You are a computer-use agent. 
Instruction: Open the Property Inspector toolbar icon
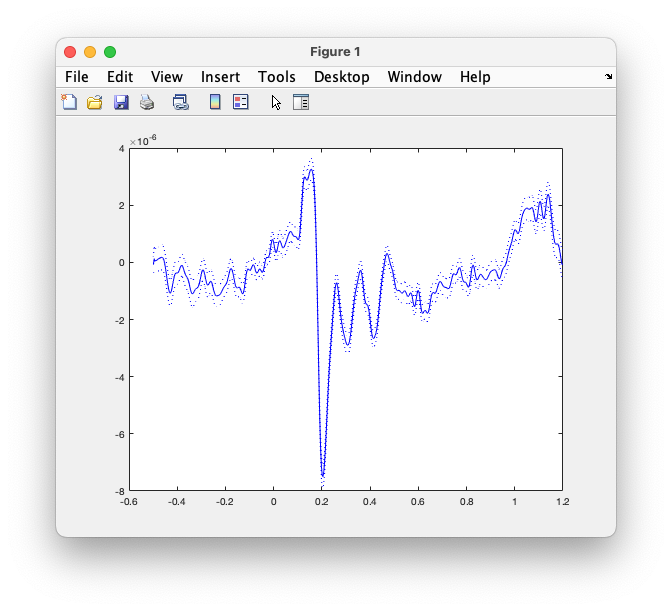point(301,102)
